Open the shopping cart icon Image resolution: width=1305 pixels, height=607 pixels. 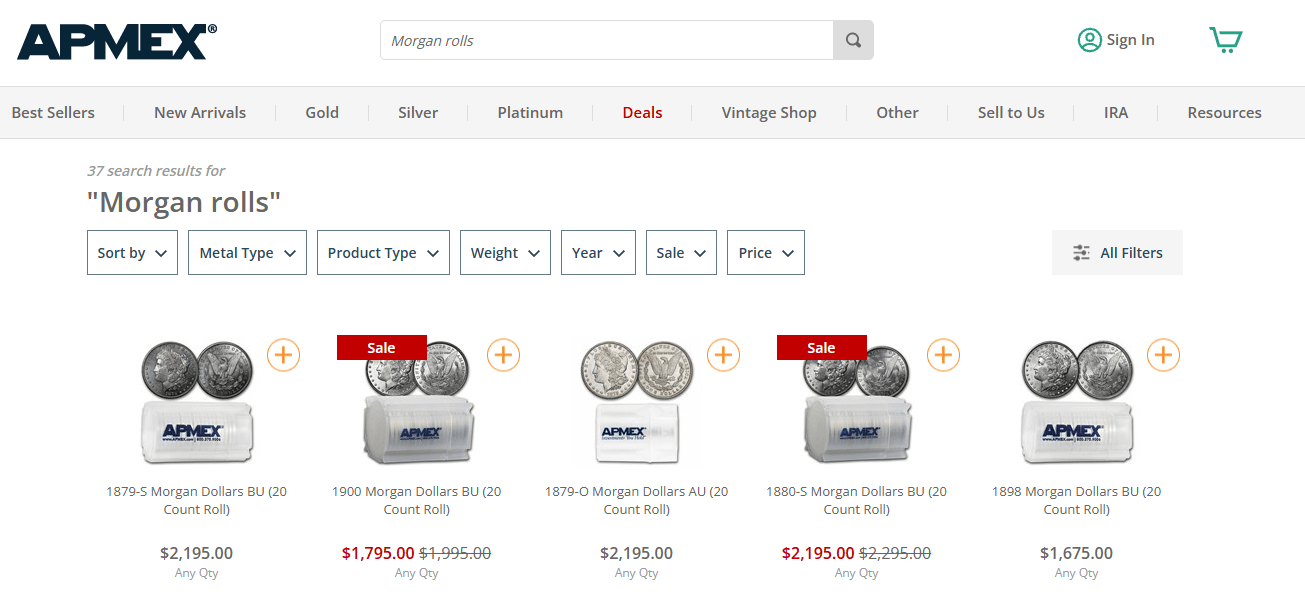coord(1225,40)
